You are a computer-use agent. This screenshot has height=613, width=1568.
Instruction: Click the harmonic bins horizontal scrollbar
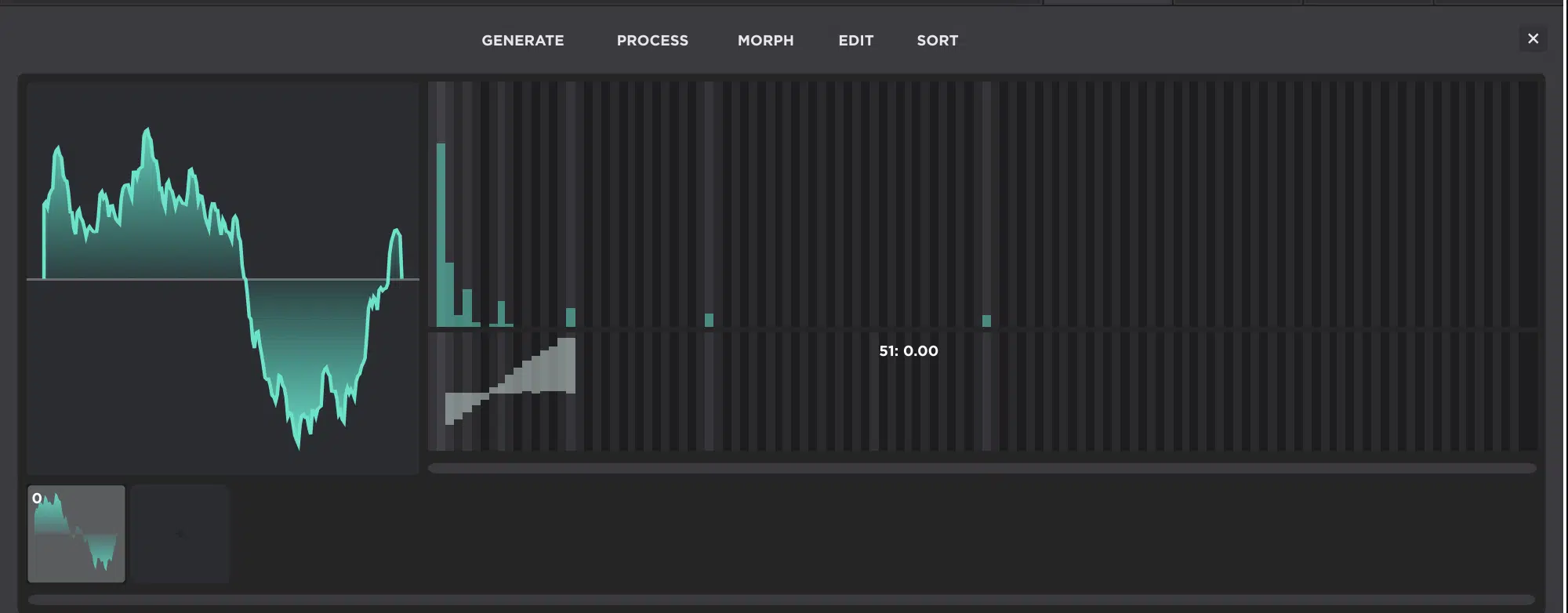click(x=982, y=469)
